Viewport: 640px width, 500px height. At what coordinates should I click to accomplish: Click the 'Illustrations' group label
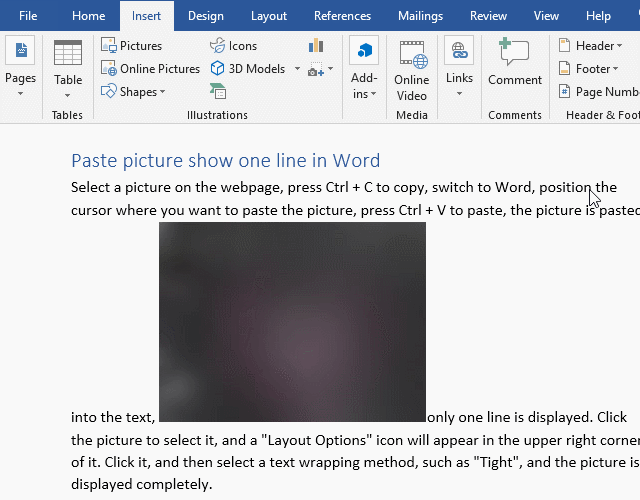coord(217,115)
